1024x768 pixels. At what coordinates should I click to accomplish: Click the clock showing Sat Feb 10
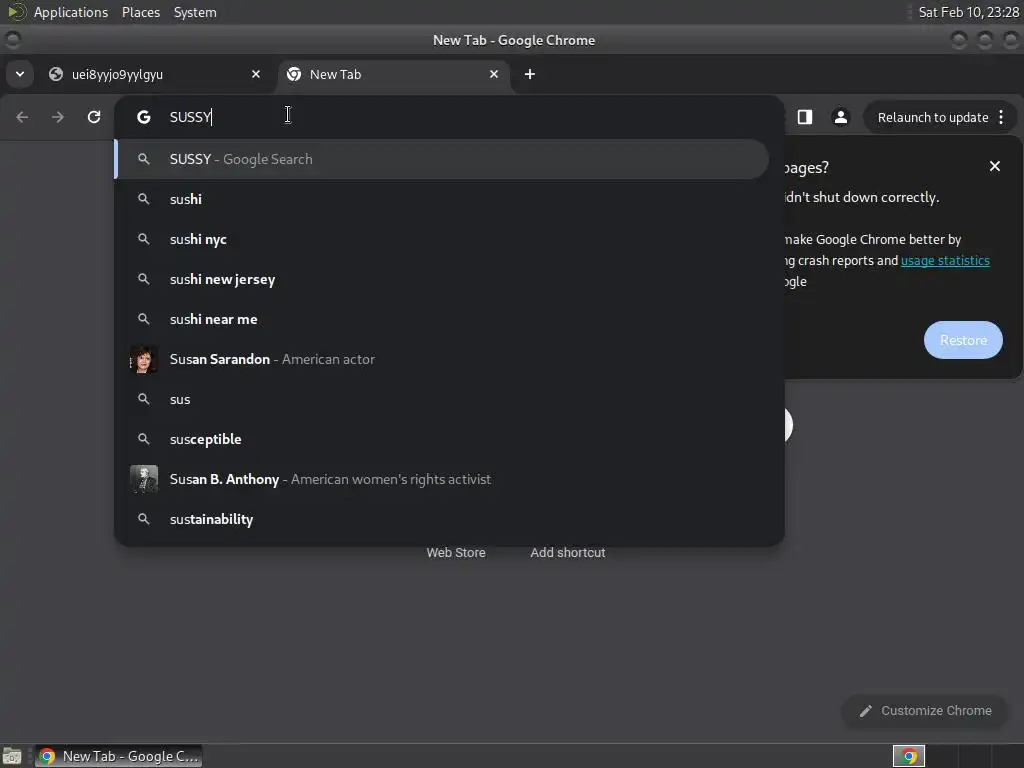click(968, 12)
